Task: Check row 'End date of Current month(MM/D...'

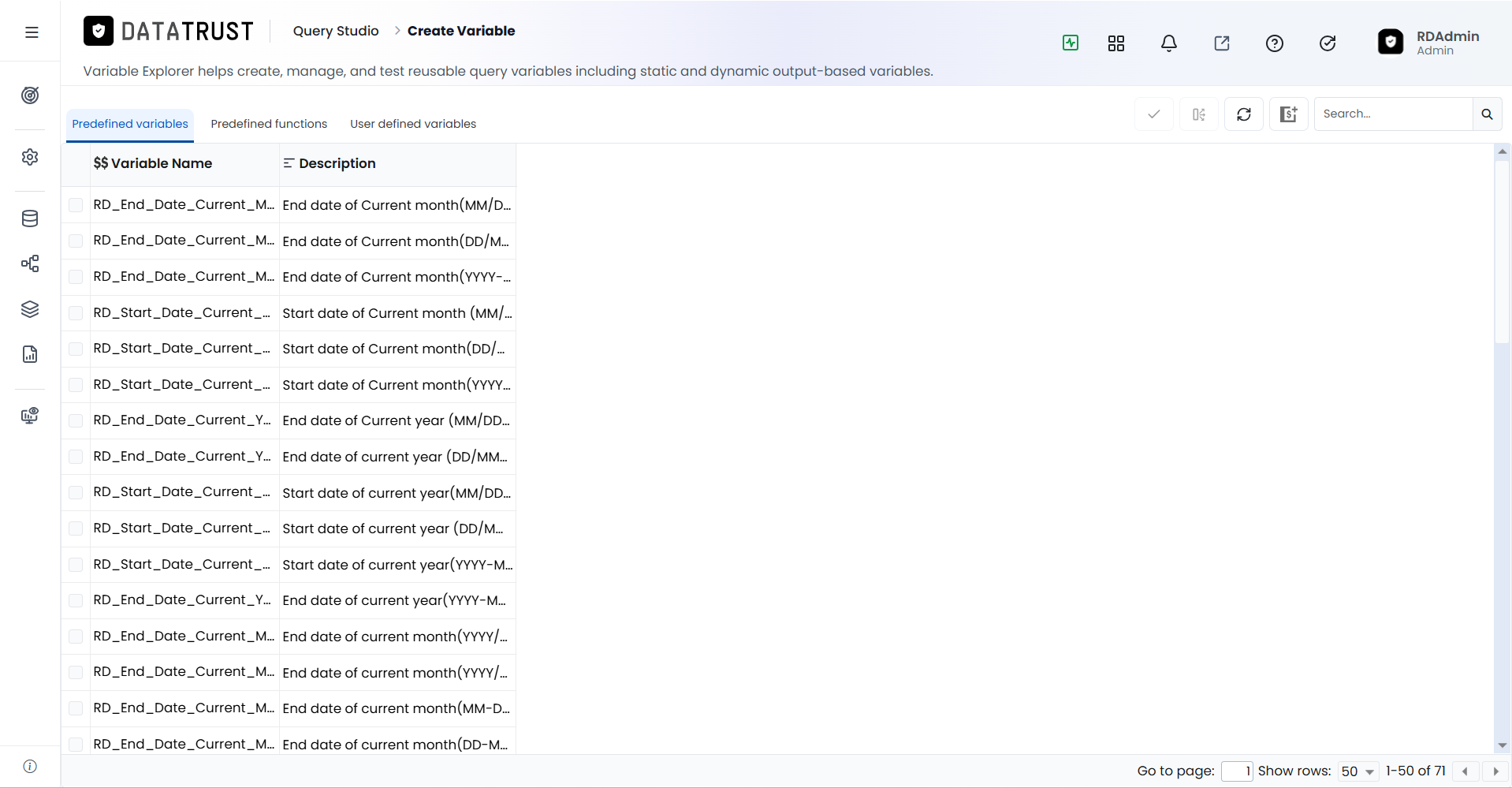Action: (x=76, y=205)
